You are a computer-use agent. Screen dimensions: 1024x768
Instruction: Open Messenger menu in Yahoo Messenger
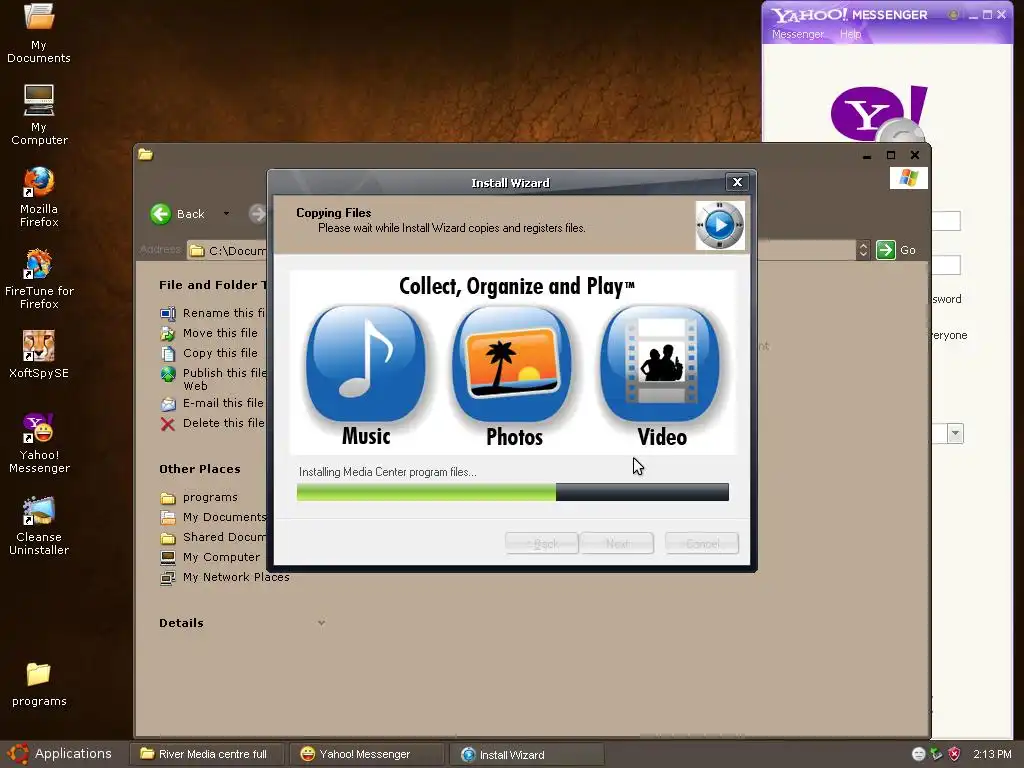[x=797, y=34]
